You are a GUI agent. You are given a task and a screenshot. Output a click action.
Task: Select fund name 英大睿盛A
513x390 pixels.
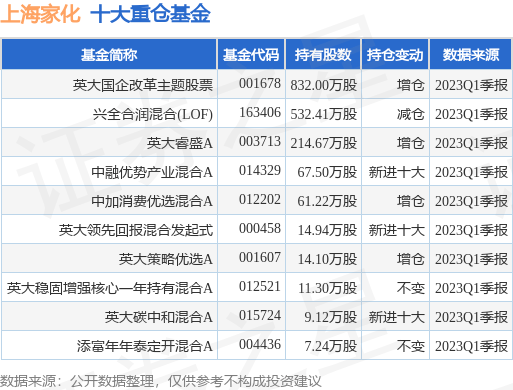pos(180,143)
